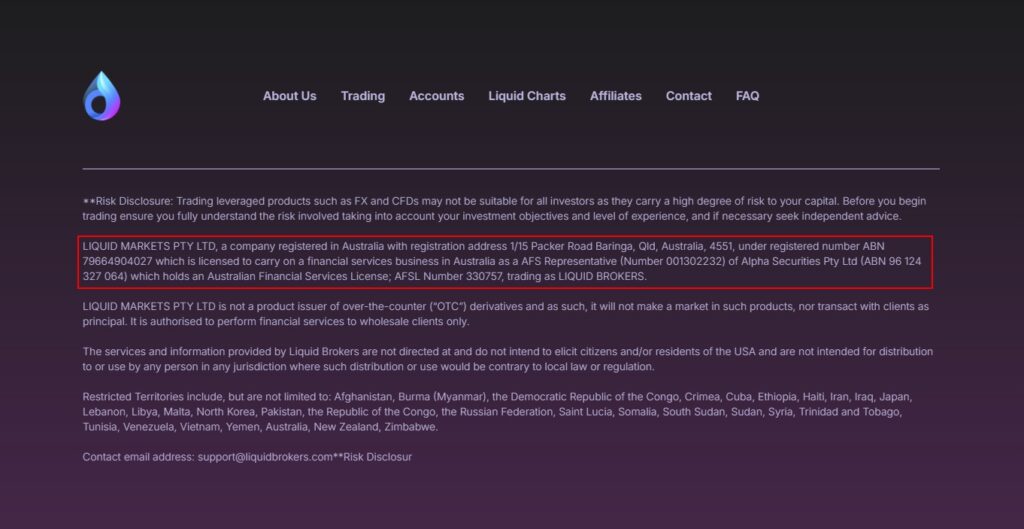The height and width of the screenshot is (529, 1024).
Task: Click the 'Restricted Territories include' paragraph
Action: [497, 412]
